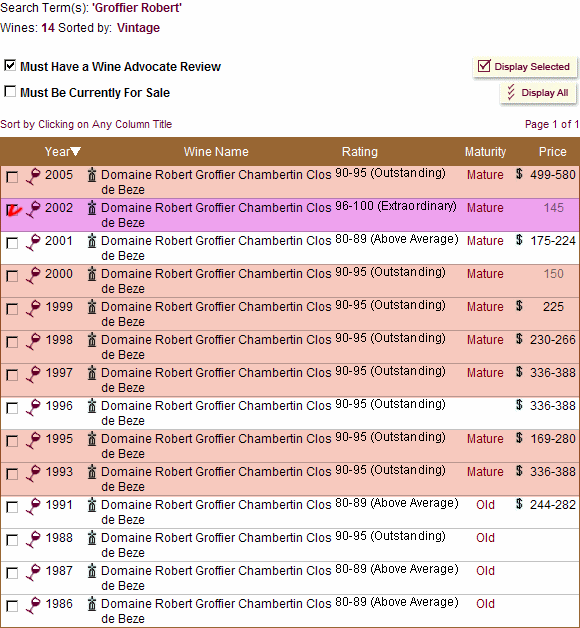Click the 80-89 (Above Average) rating for 1991
This screenshot has height=628, width=580.
coord(397,503)
